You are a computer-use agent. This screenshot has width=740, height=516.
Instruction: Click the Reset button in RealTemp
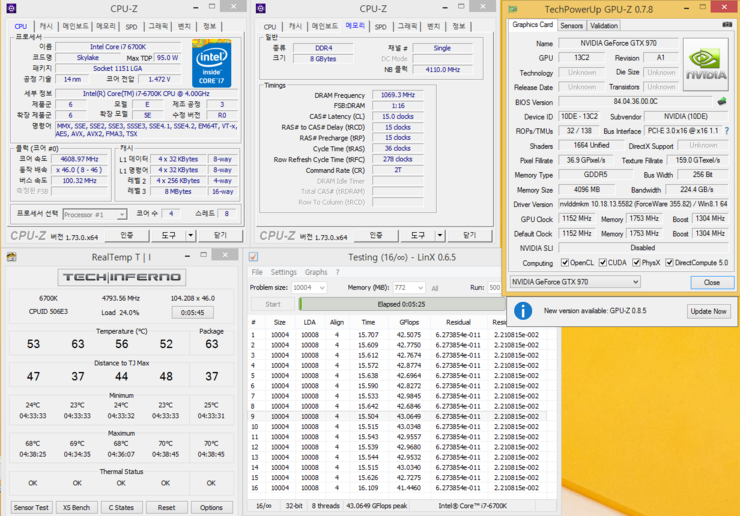click(x=166, y=508)
